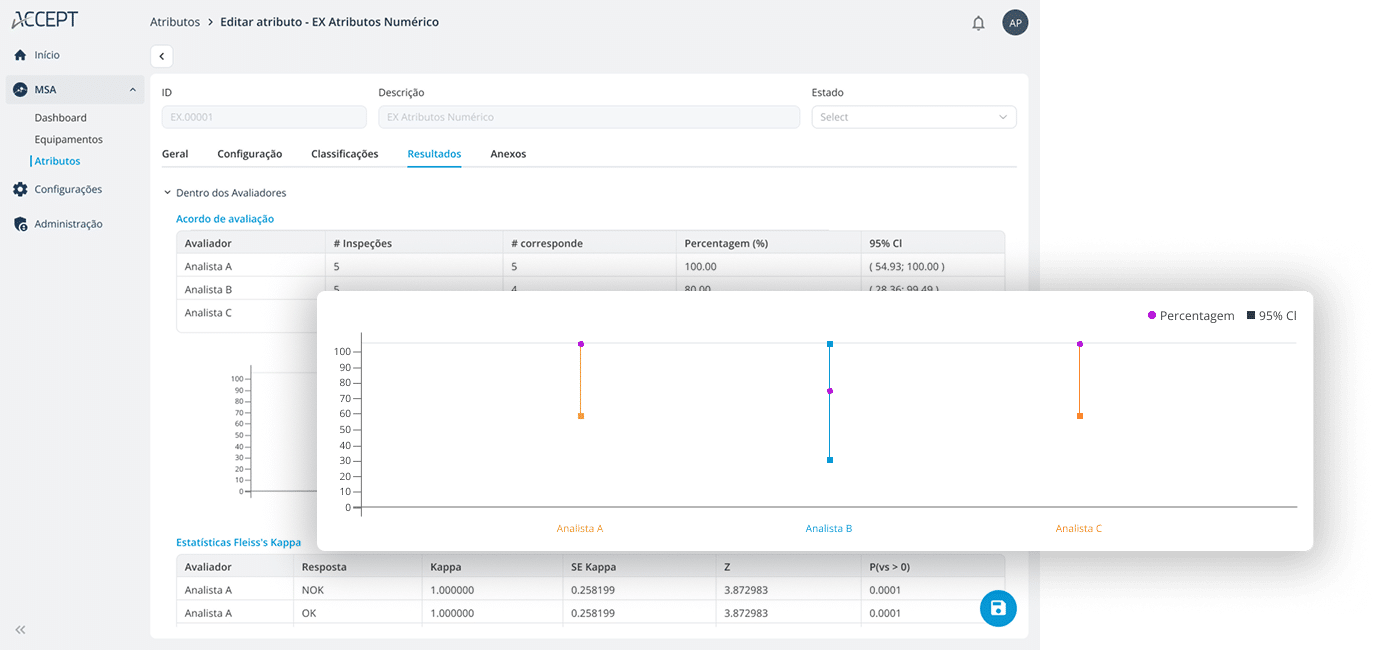1373x650 pixels.
Task: Click the Descrição input field
Action: (x=588, y=117)
